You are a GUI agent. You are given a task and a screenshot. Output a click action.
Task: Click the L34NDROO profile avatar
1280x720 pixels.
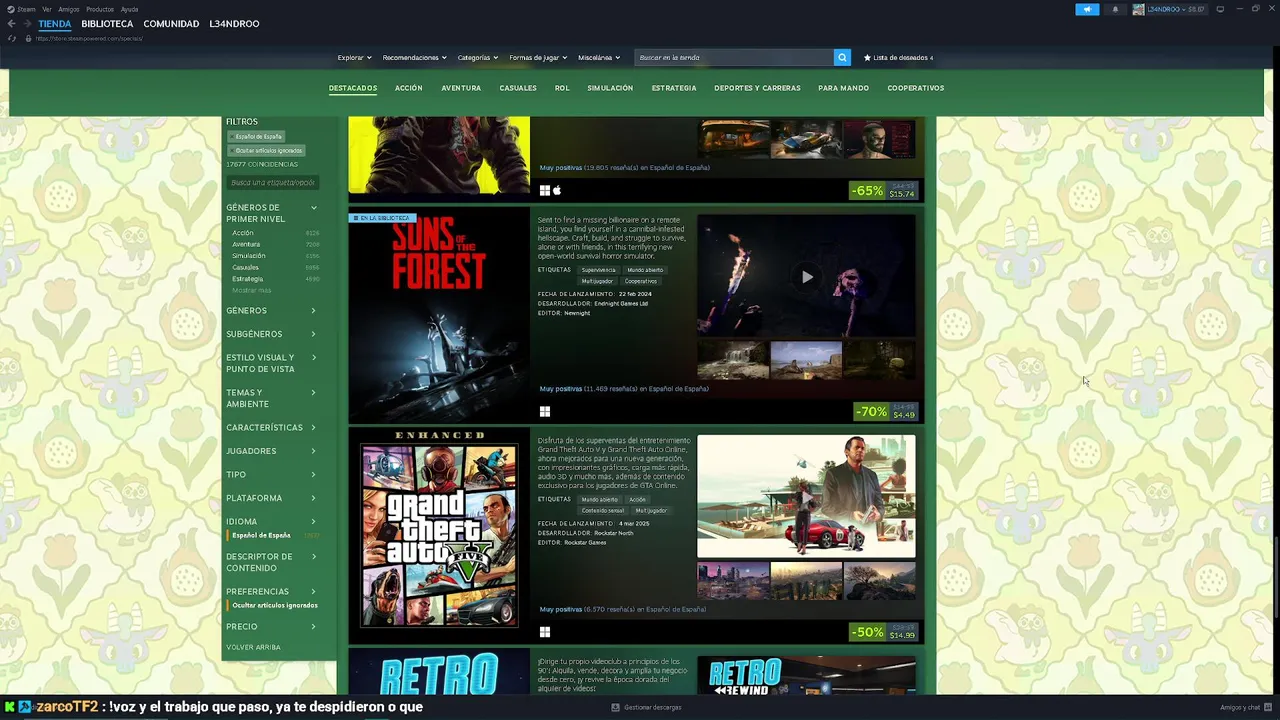click(x=1138, y=9)
